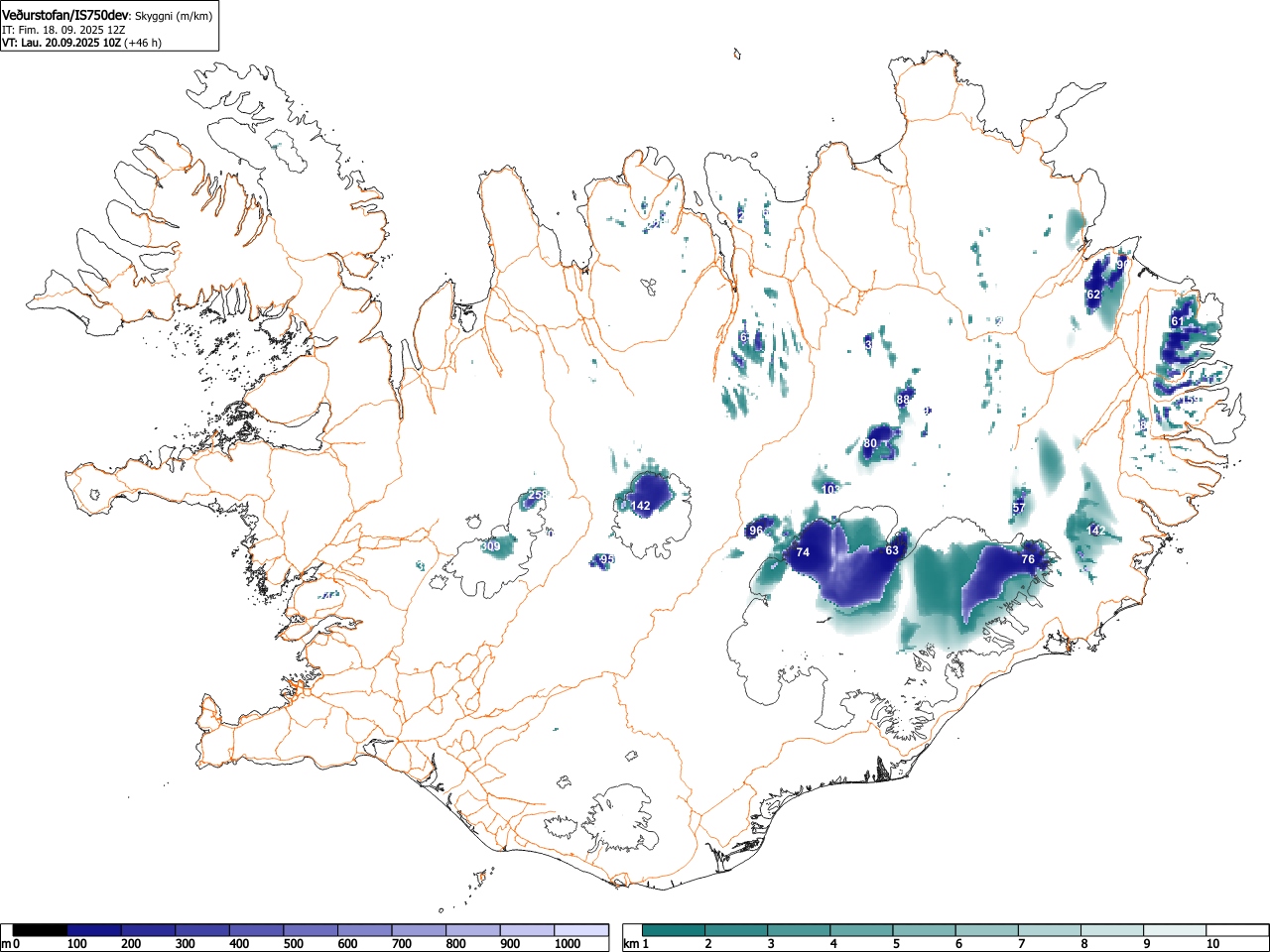The width and height of the screenshot is (1270, 952).
Task: Click the "km 1" label of the kilometer legend
Action: click(635, 944)
